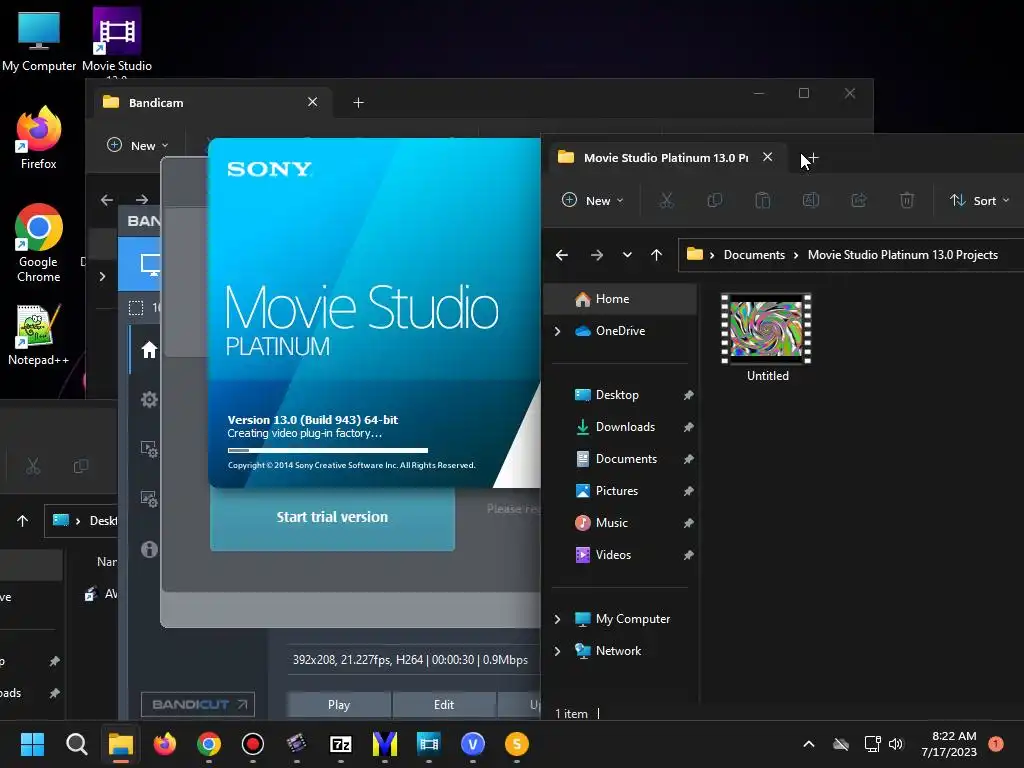Click Documents in the address bar breadcrumb
The width and height of the screenshot is (1024, 768).
pos(754,255)
